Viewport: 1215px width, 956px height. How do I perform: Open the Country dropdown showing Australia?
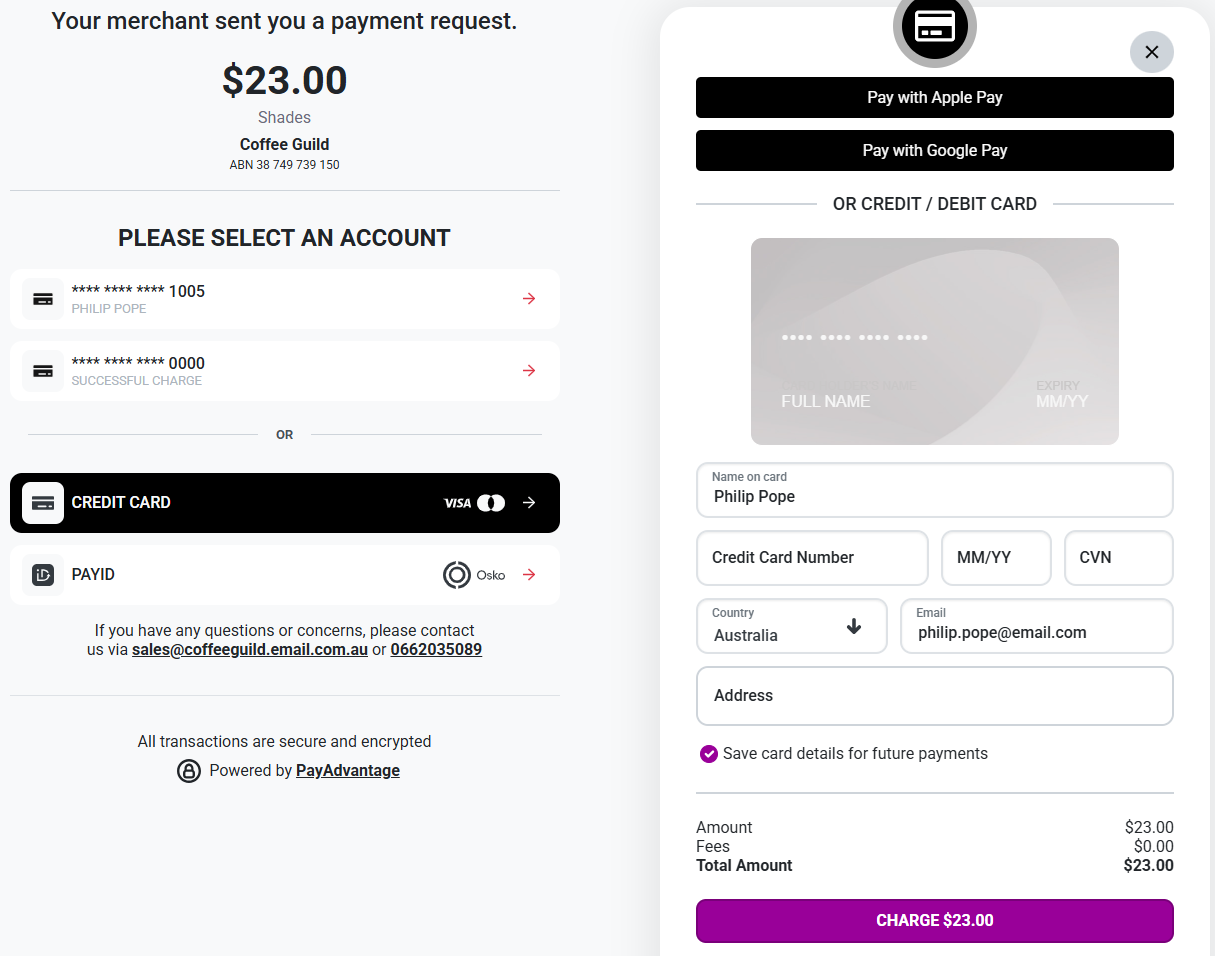(x=792, y=626)
